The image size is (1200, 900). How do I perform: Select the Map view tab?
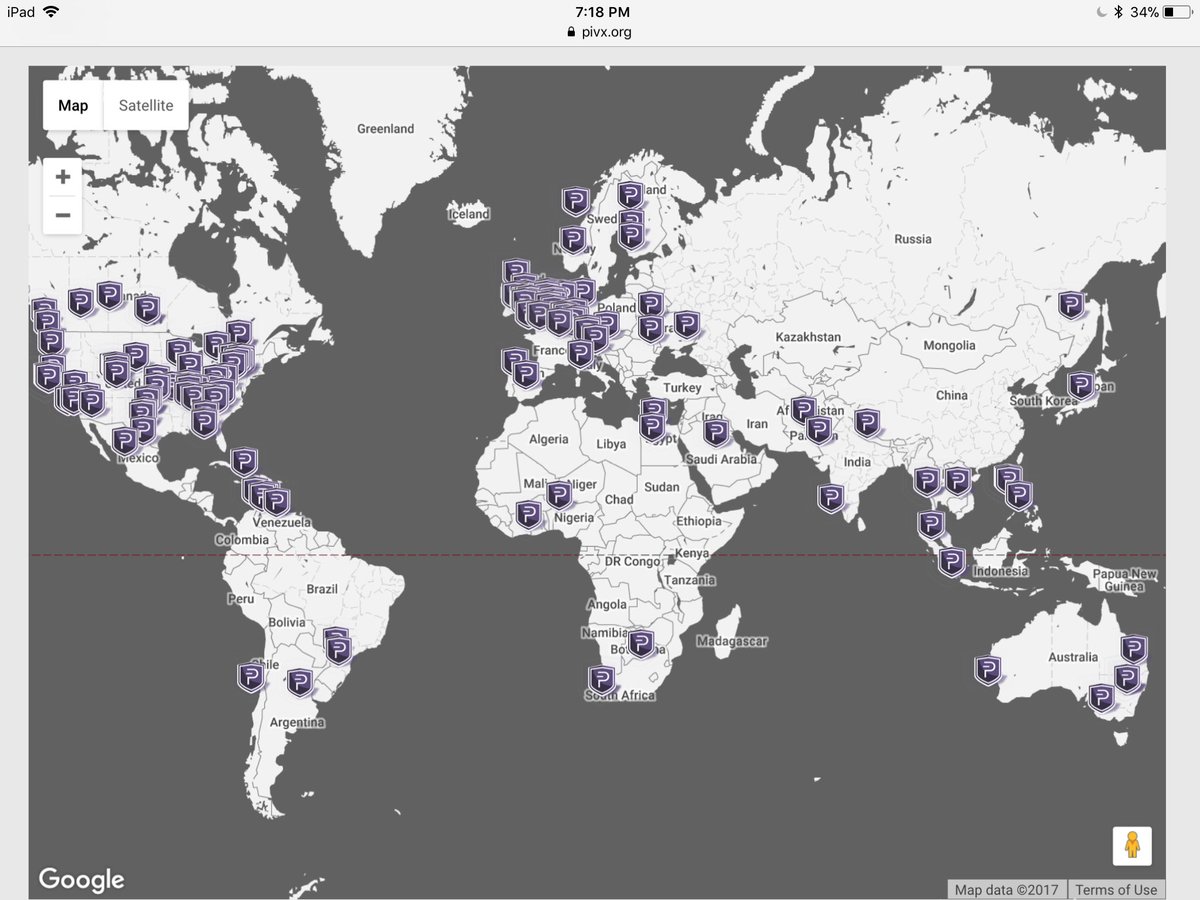tap(73, 106)
